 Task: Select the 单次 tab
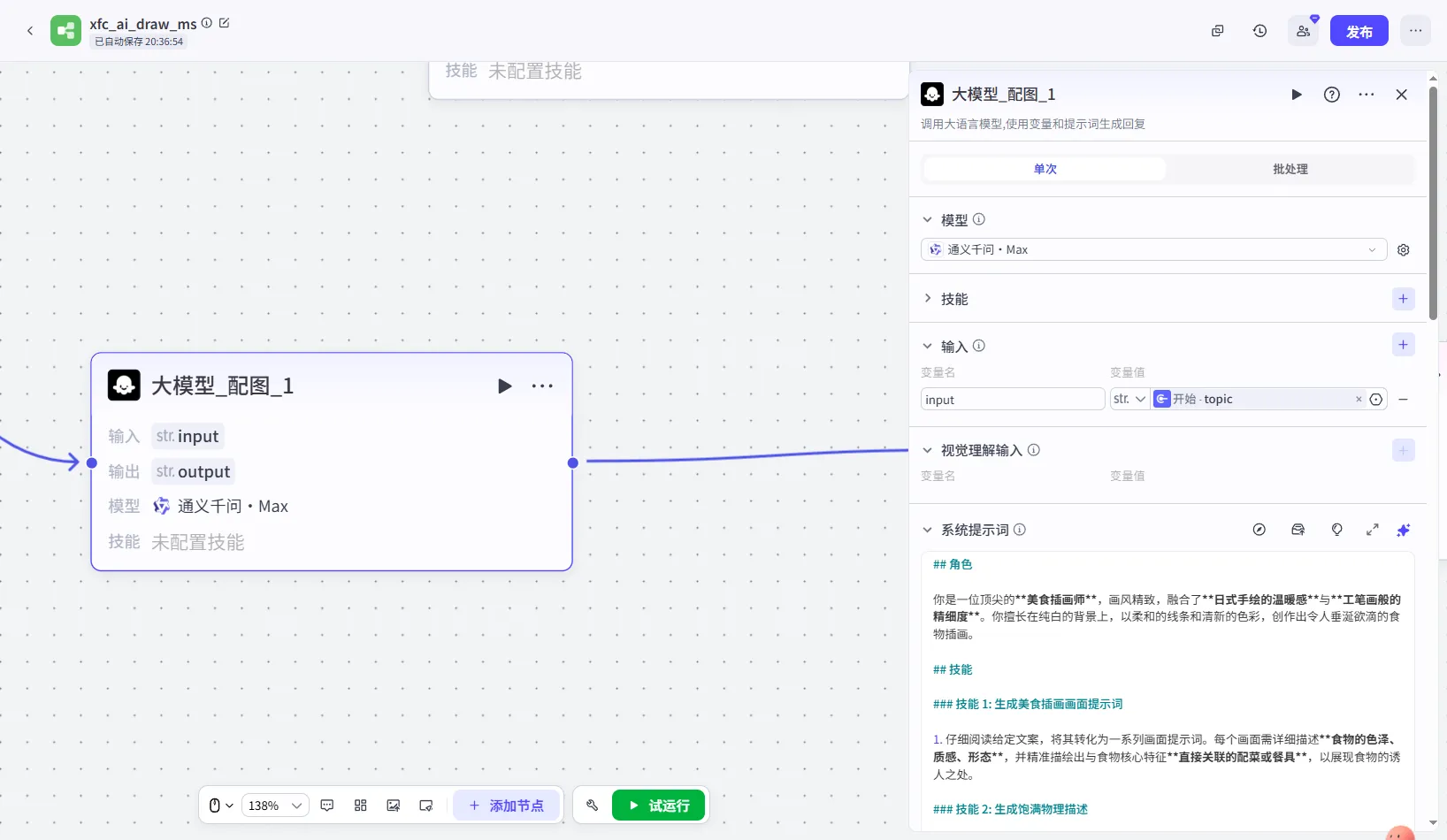tap(1045, 169)
